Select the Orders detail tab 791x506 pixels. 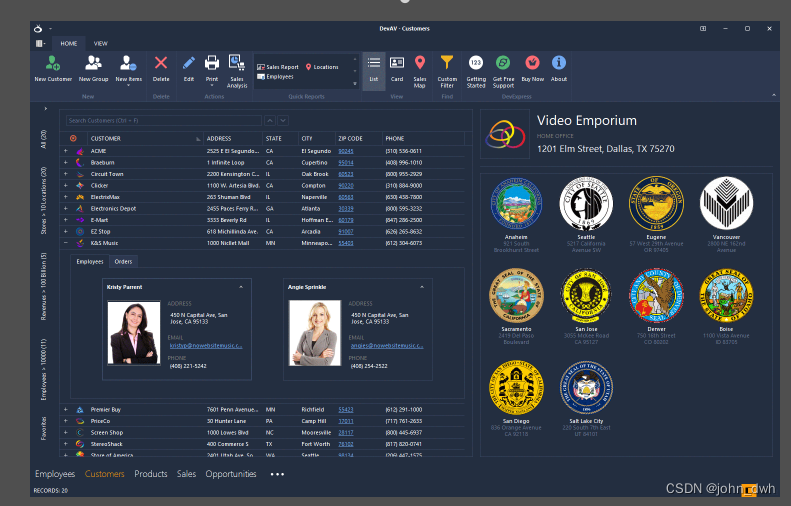(x=123, y=261)
